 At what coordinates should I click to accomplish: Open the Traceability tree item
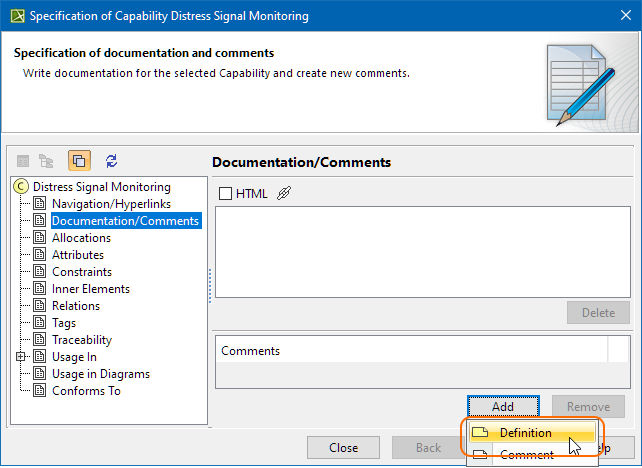[83, 340]
